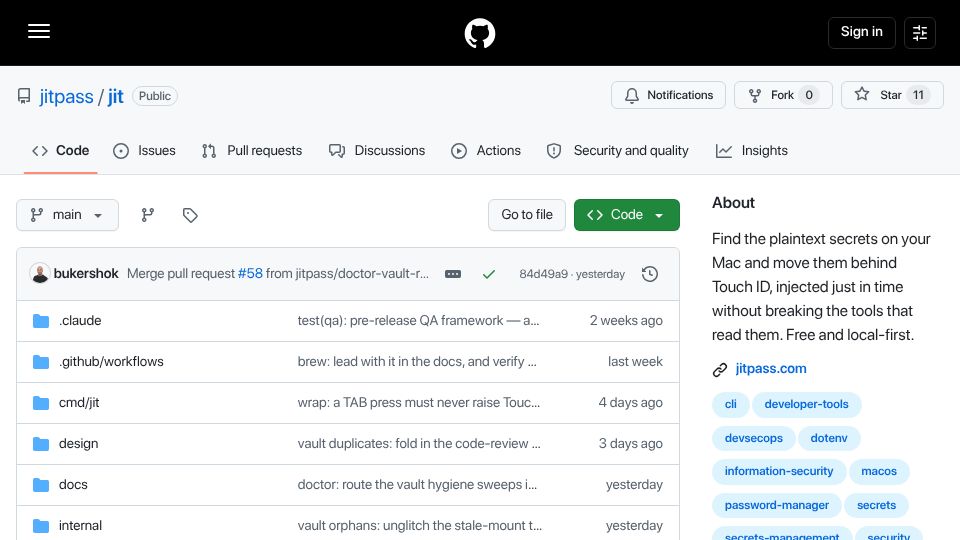Click the Sign in button
This screenshot has height=540, width=960.
[861, 32]
